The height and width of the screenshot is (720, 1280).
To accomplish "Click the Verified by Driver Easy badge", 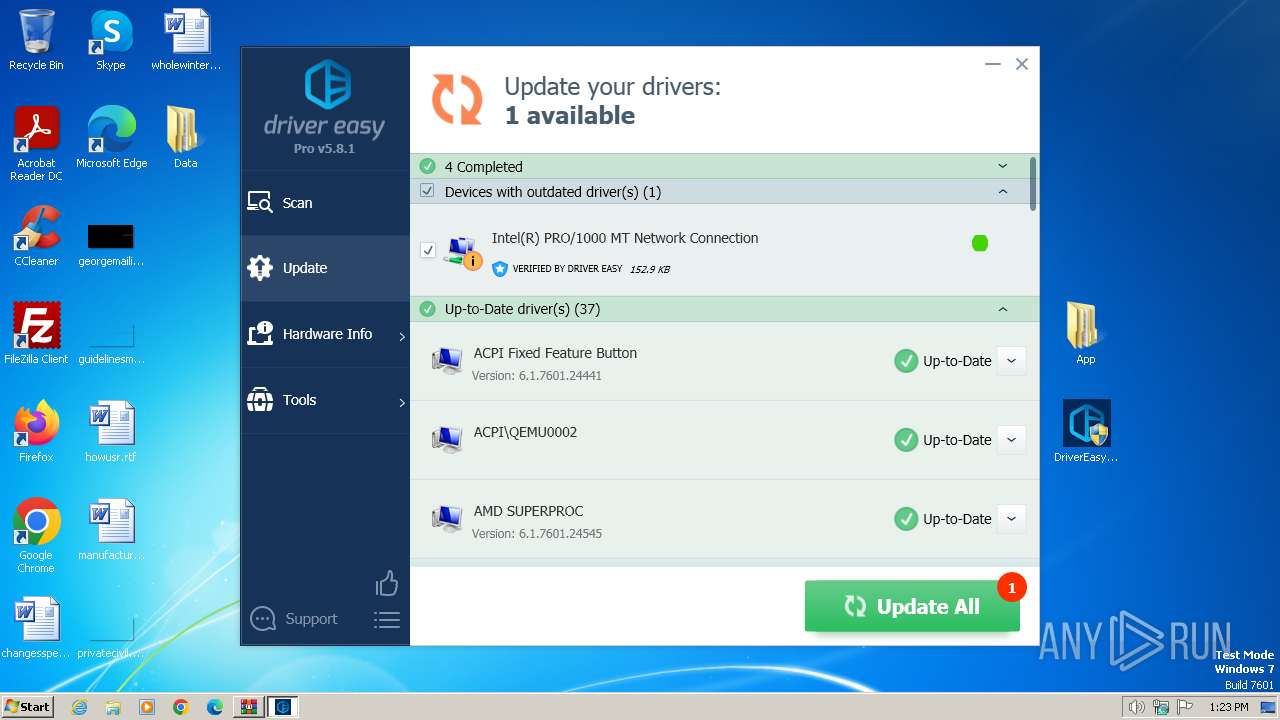I will point(557,269).
